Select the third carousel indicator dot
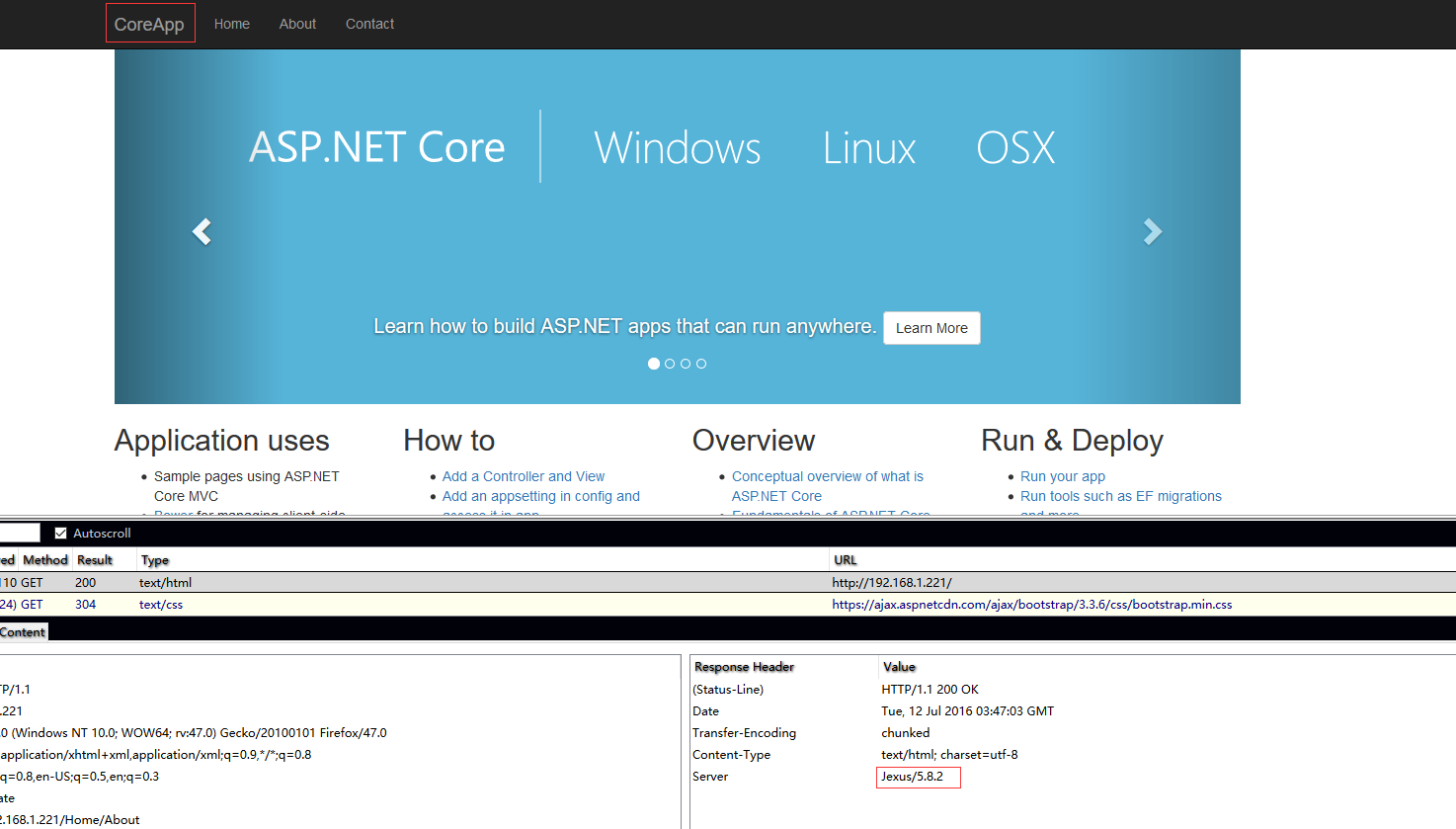Viewport: 1456px width, 829px height. click(686, 364)
